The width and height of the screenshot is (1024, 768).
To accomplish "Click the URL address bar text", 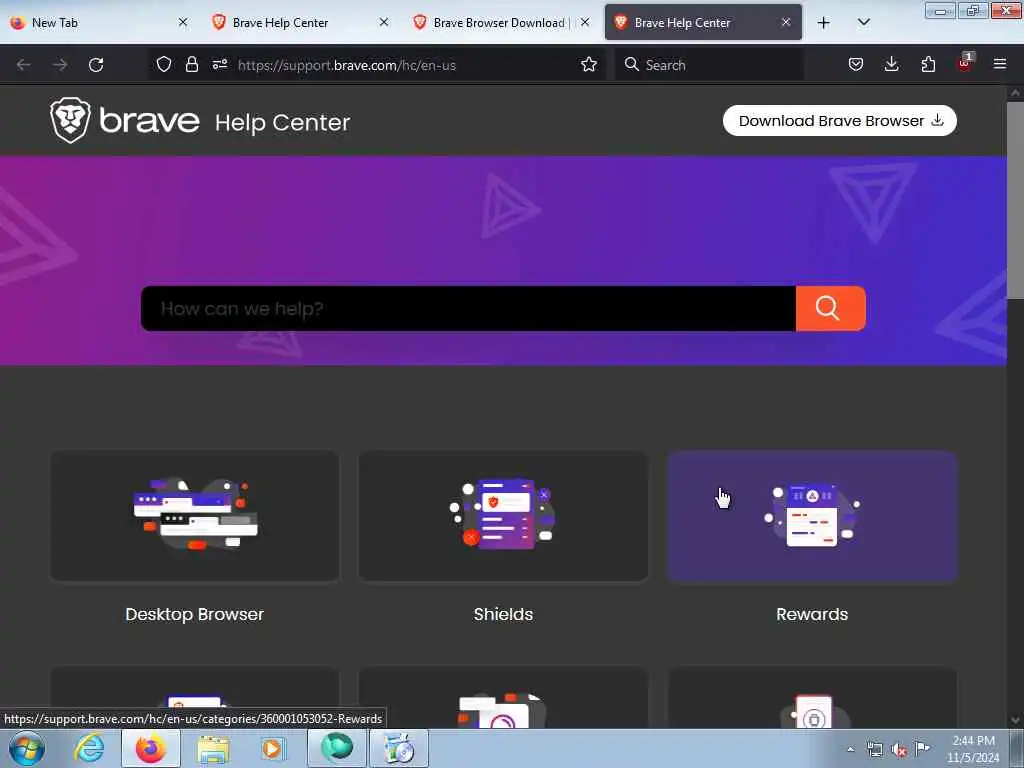I will [346, 65].
